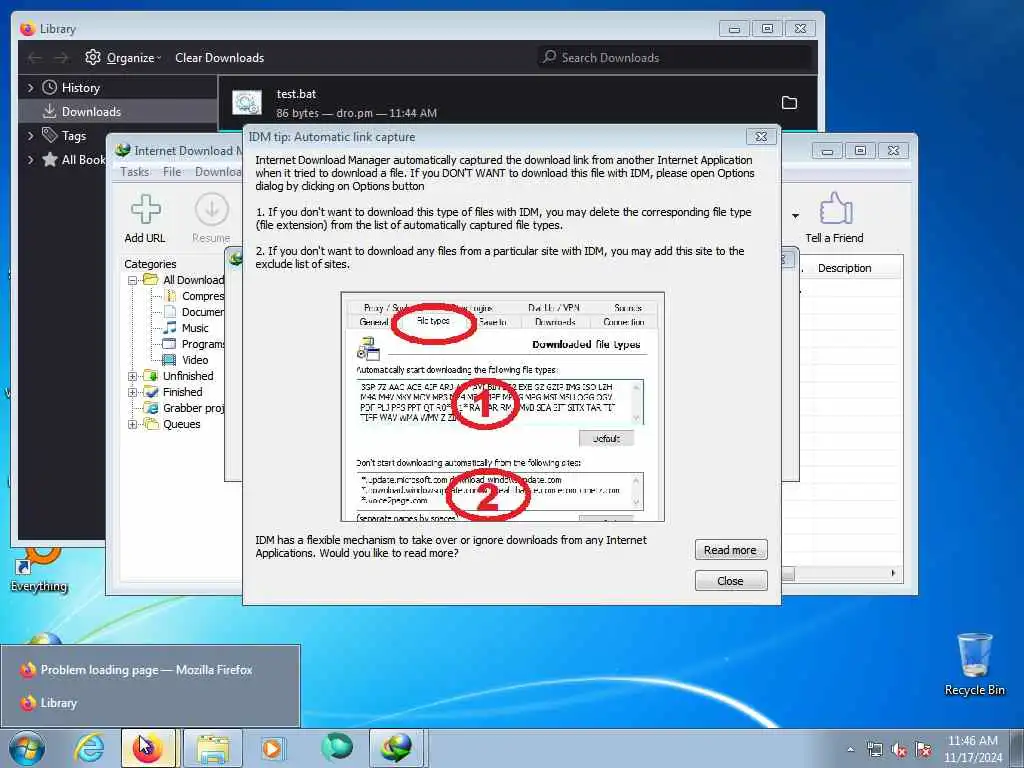
Task: Close the IDM tip dialog via Close button
Action: click(730, 581)
